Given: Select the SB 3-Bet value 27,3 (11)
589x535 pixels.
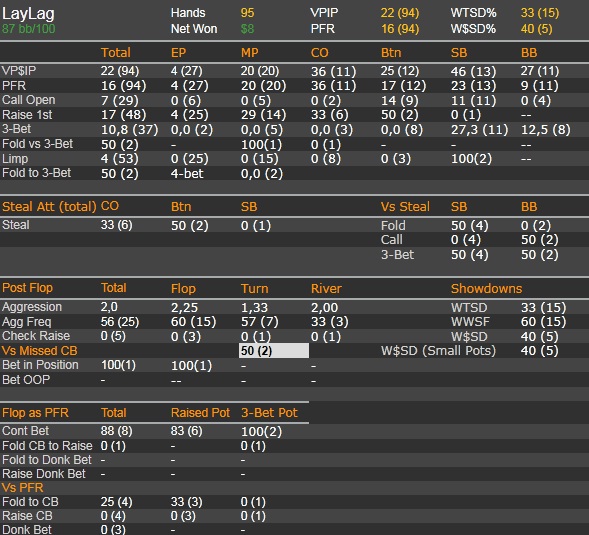Looking at the screenshot, I should pos(479,130).
